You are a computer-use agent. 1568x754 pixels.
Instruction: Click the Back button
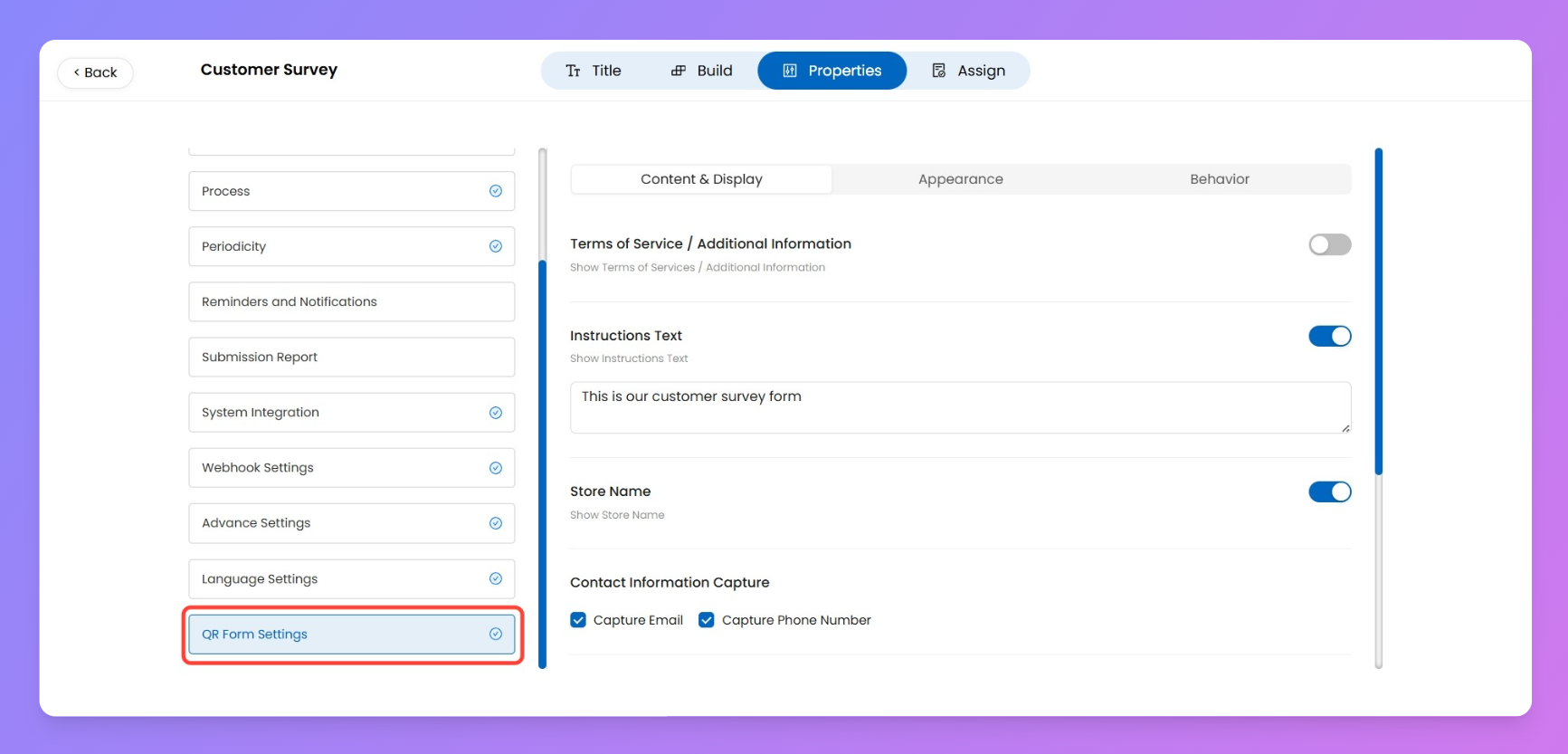pyautogui.click(x=95, y=72)
